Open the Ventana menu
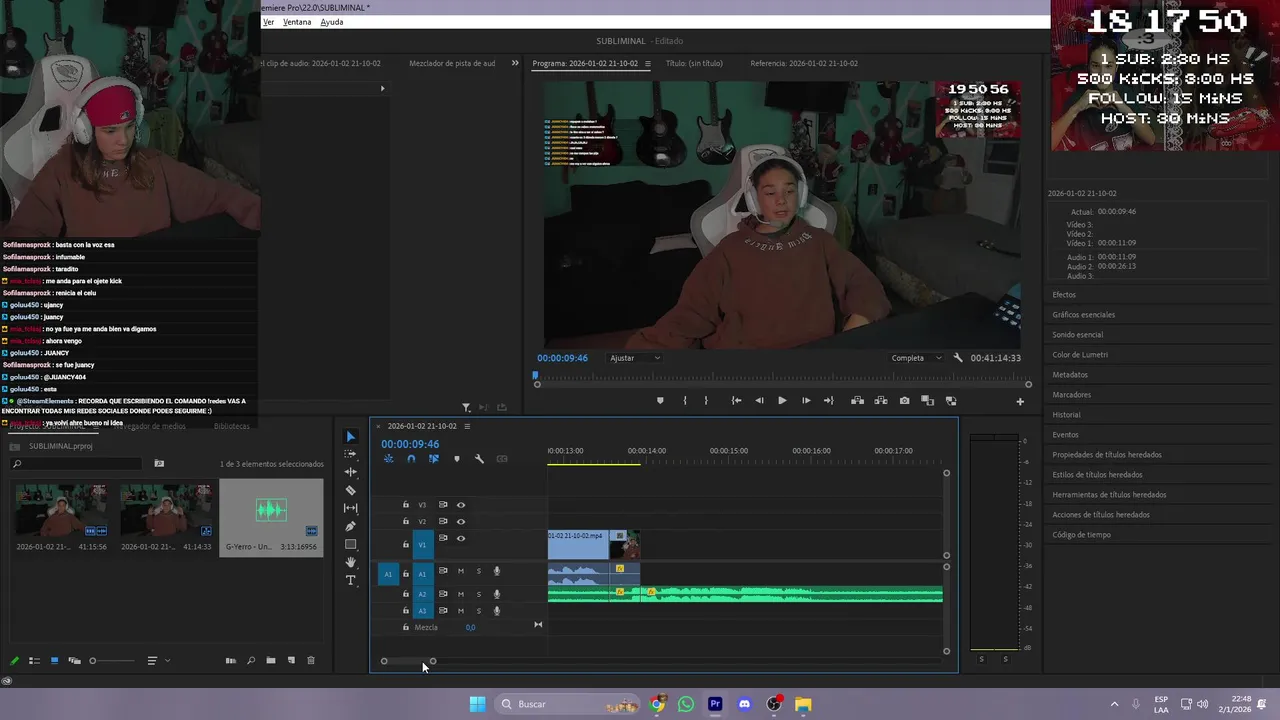This screenshot has height=720, width=1280. pos(297,22)
